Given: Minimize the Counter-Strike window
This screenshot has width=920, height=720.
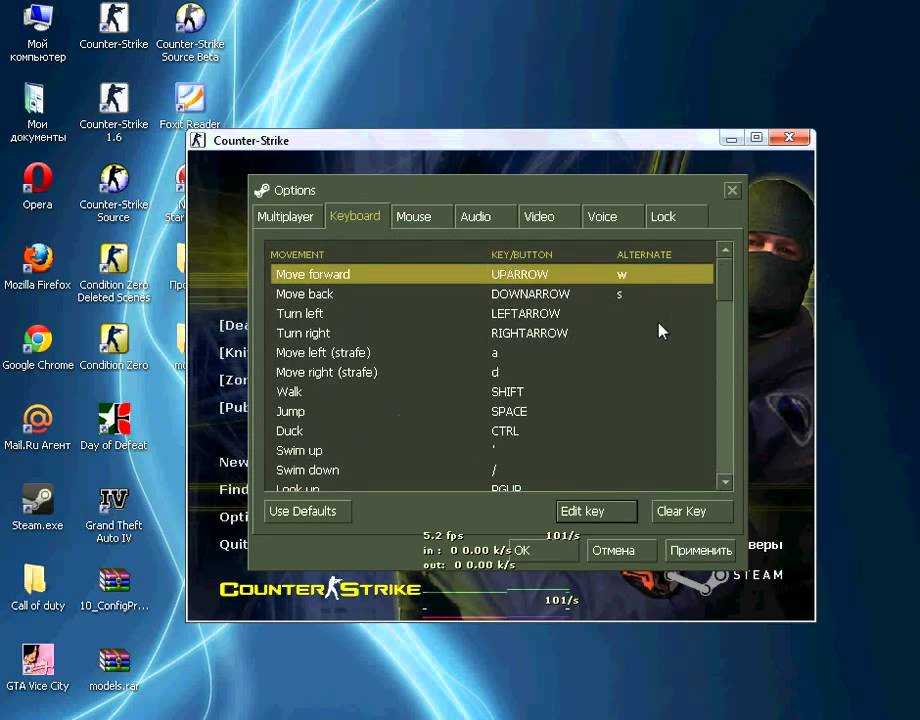Looking at the screenshot, I should click(732, 138).
